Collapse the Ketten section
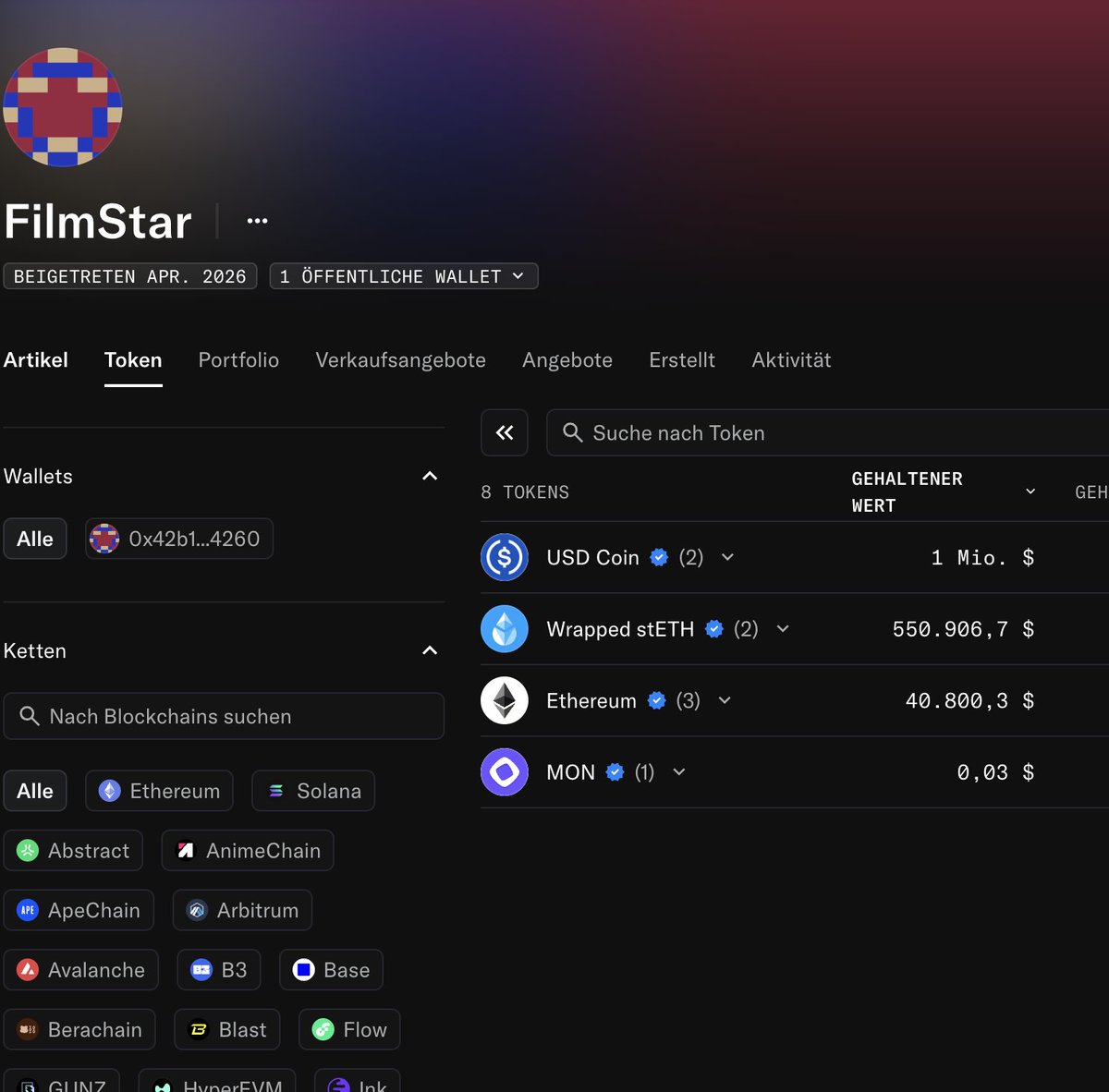1109x1092 pixels. [x=430, y=650]
